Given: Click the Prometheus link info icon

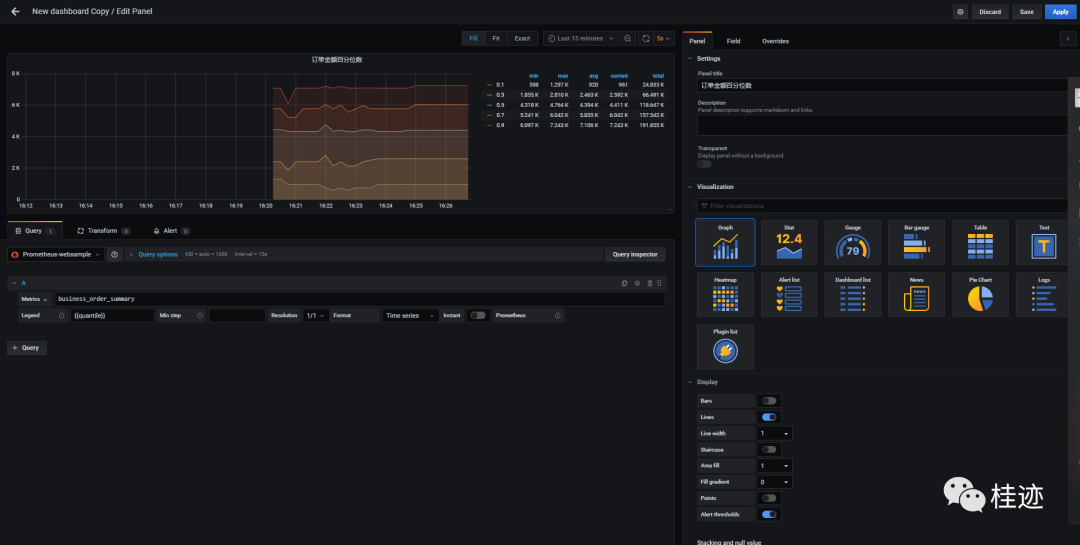Looking at the screenshot, I should tap(557, 316).
